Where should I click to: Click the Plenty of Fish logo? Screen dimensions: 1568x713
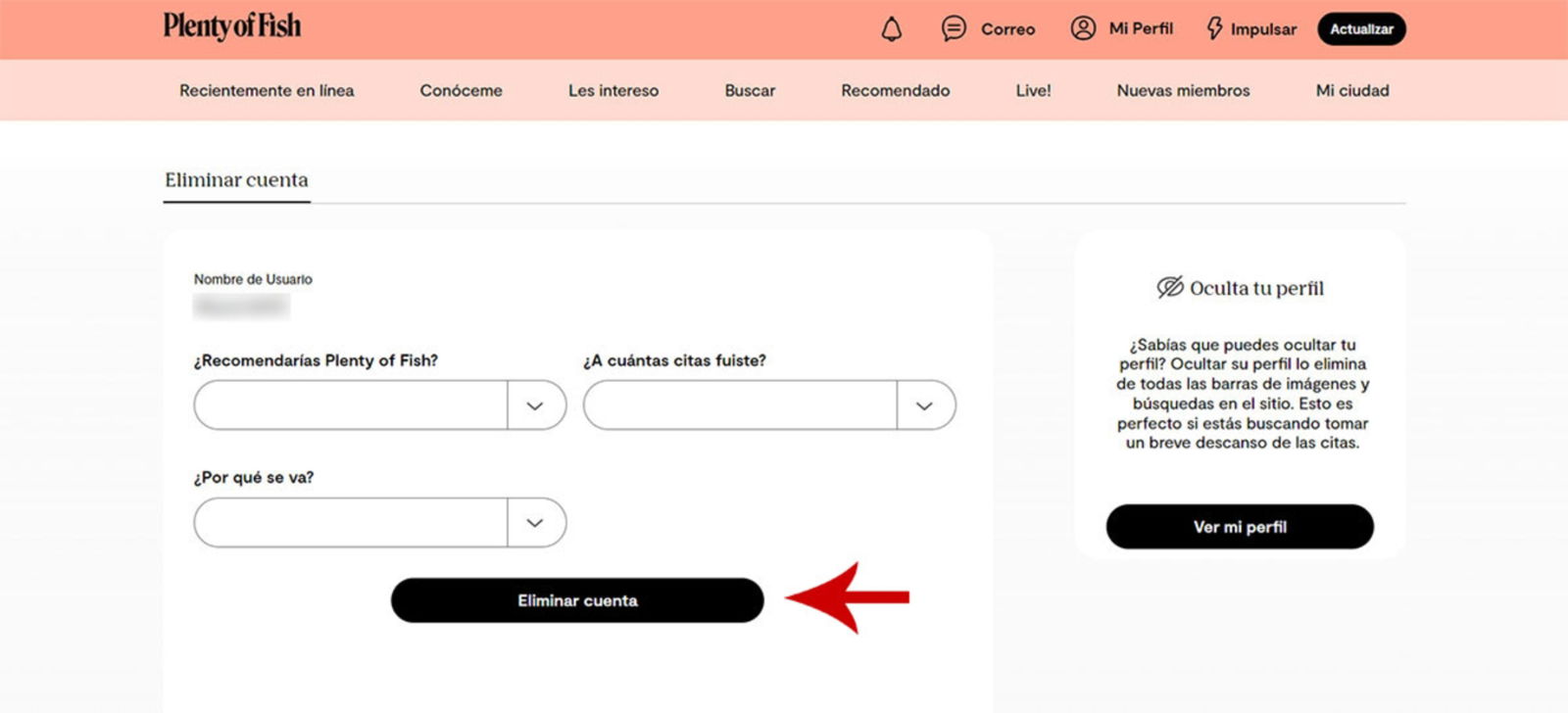pos(232,26)
